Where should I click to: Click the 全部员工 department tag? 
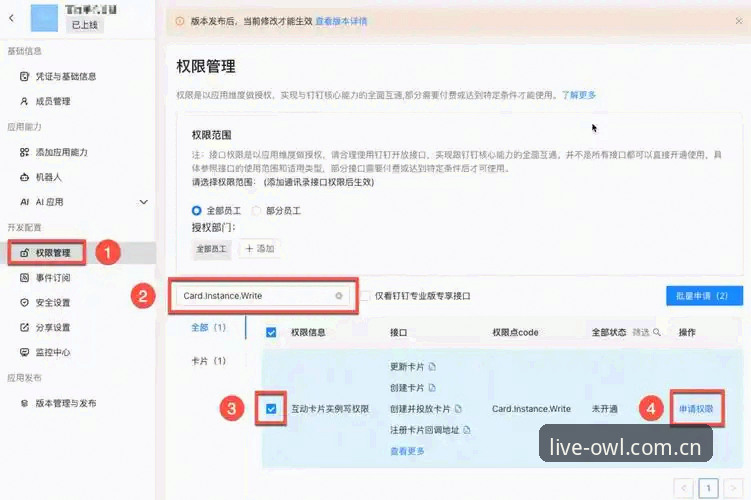coord(211,249)
